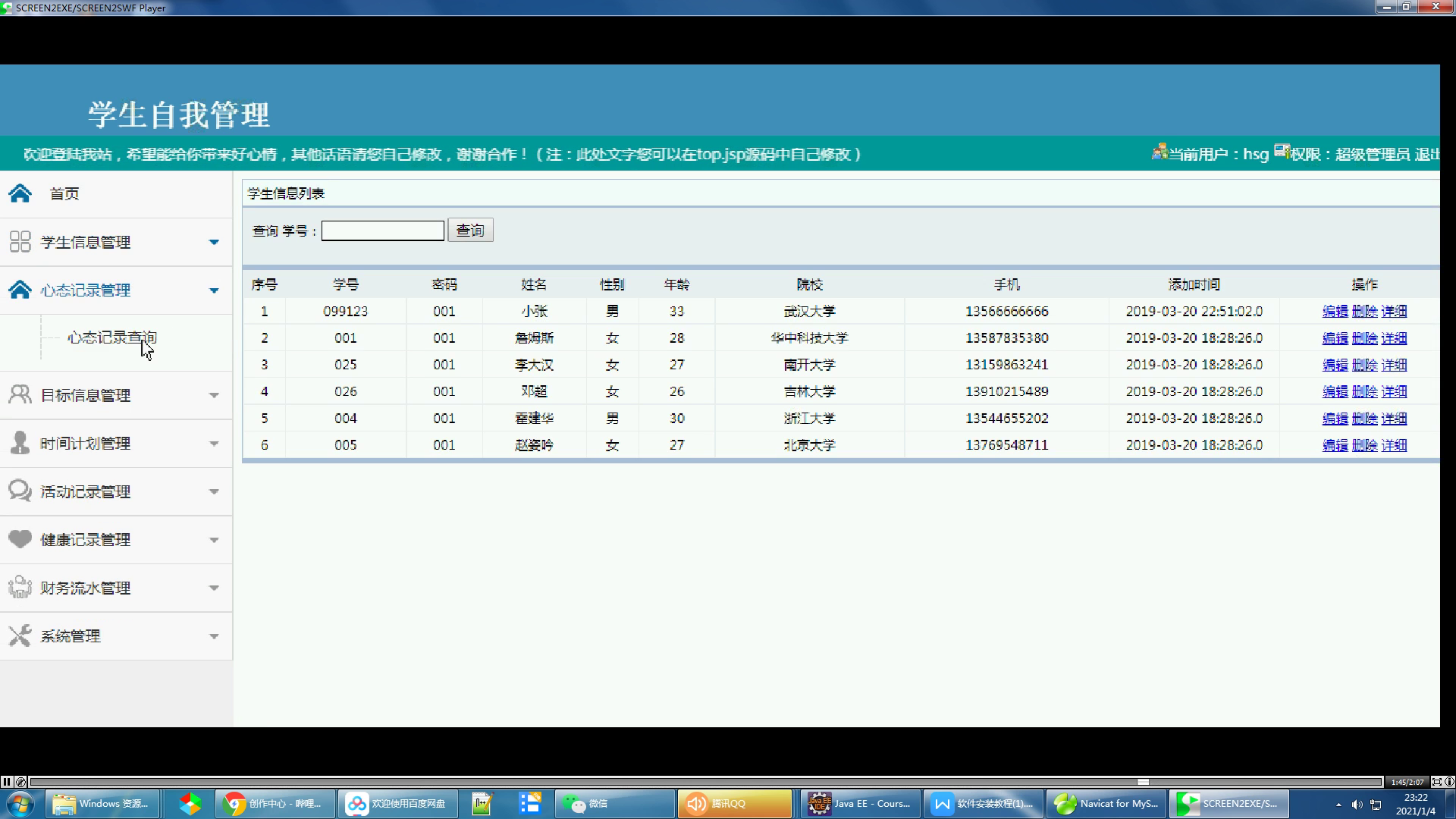This screenshot has width=1456, height=819.
Task: View 详细 for 李大汉
Action: pos(1394,365)
